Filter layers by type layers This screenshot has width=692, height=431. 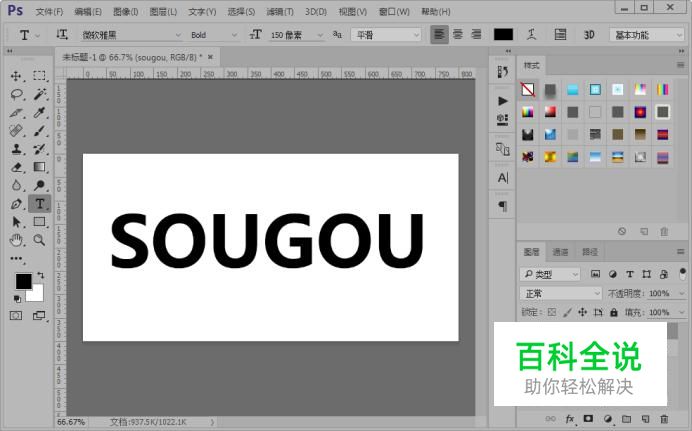coord(630,274)
